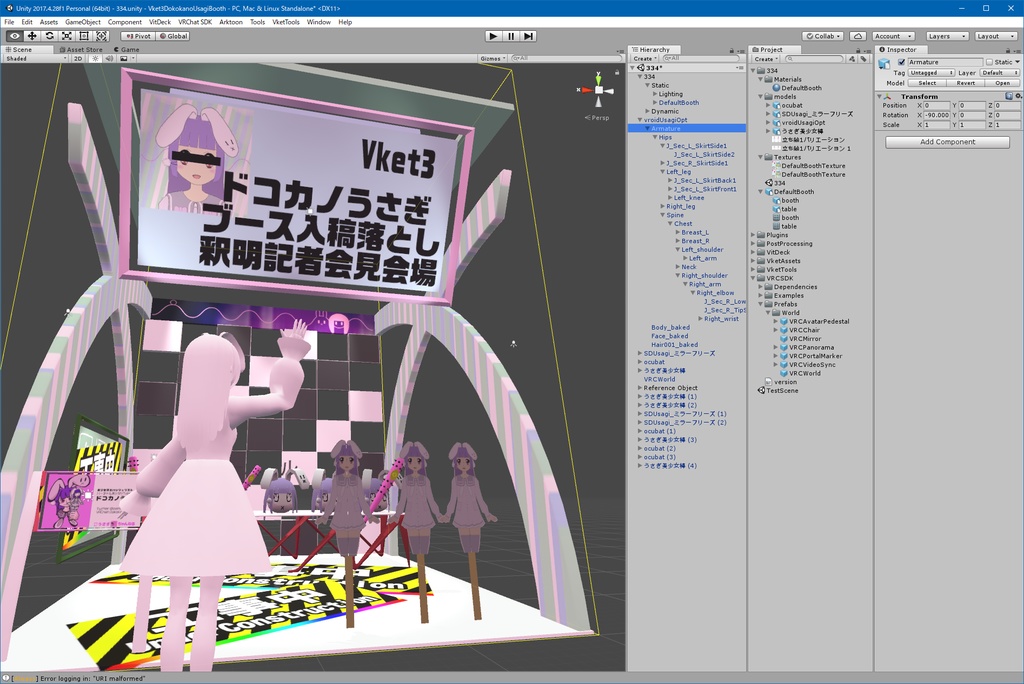This screenshot has height=684, width=1024.
Task: Click the Pause button
Action: pyautogui.click(x=511, y=36)
